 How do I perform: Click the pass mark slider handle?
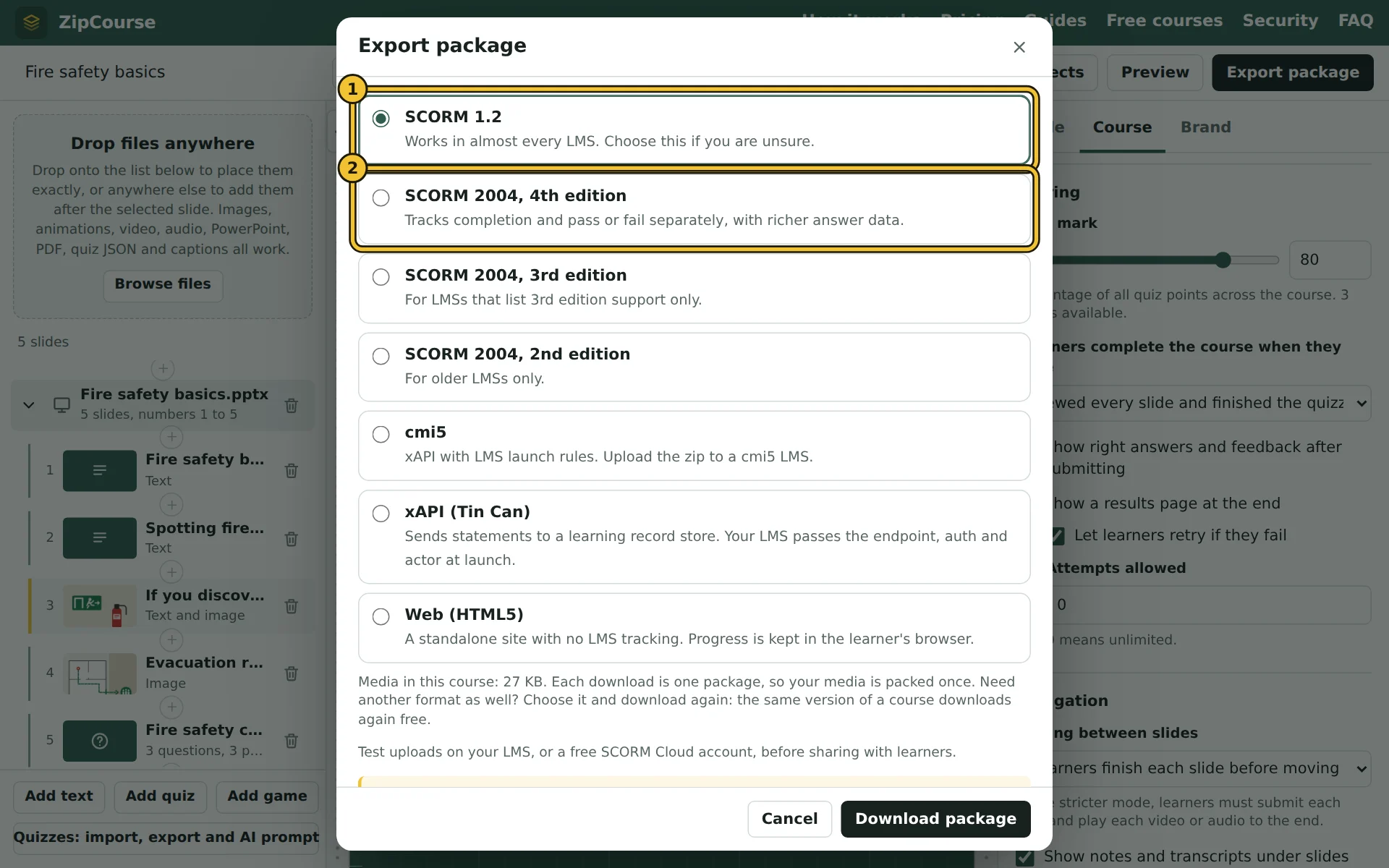[x=1223, y=260]
